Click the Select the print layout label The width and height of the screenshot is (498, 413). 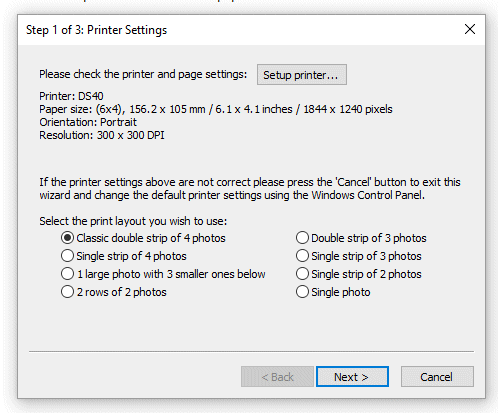click(133, 221)
